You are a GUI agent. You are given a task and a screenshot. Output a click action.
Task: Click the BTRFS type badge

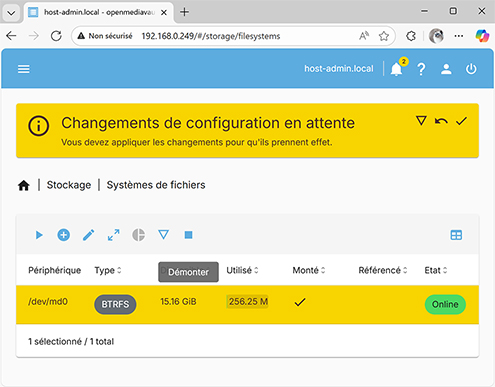(x=115, y=304)
